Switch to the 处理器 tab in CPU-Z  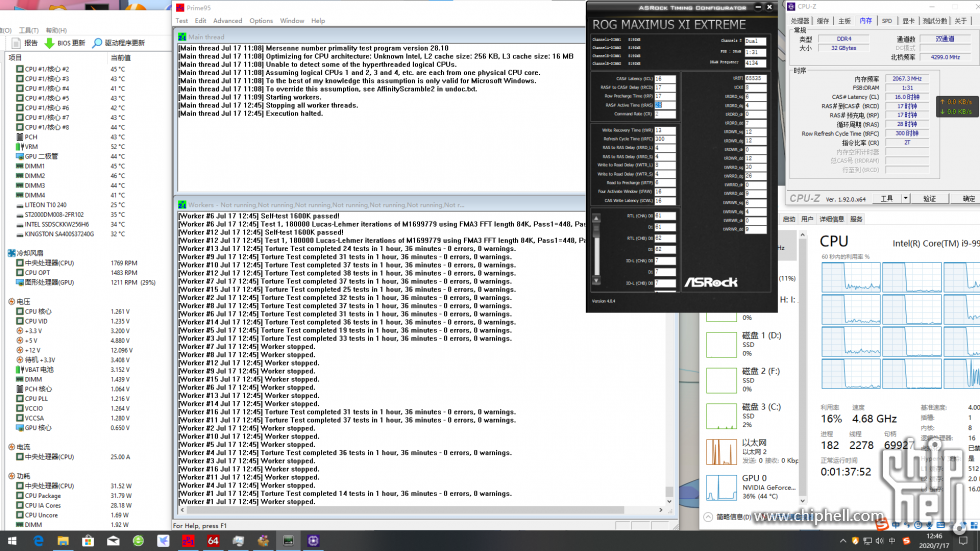click(x=801, y=21)
